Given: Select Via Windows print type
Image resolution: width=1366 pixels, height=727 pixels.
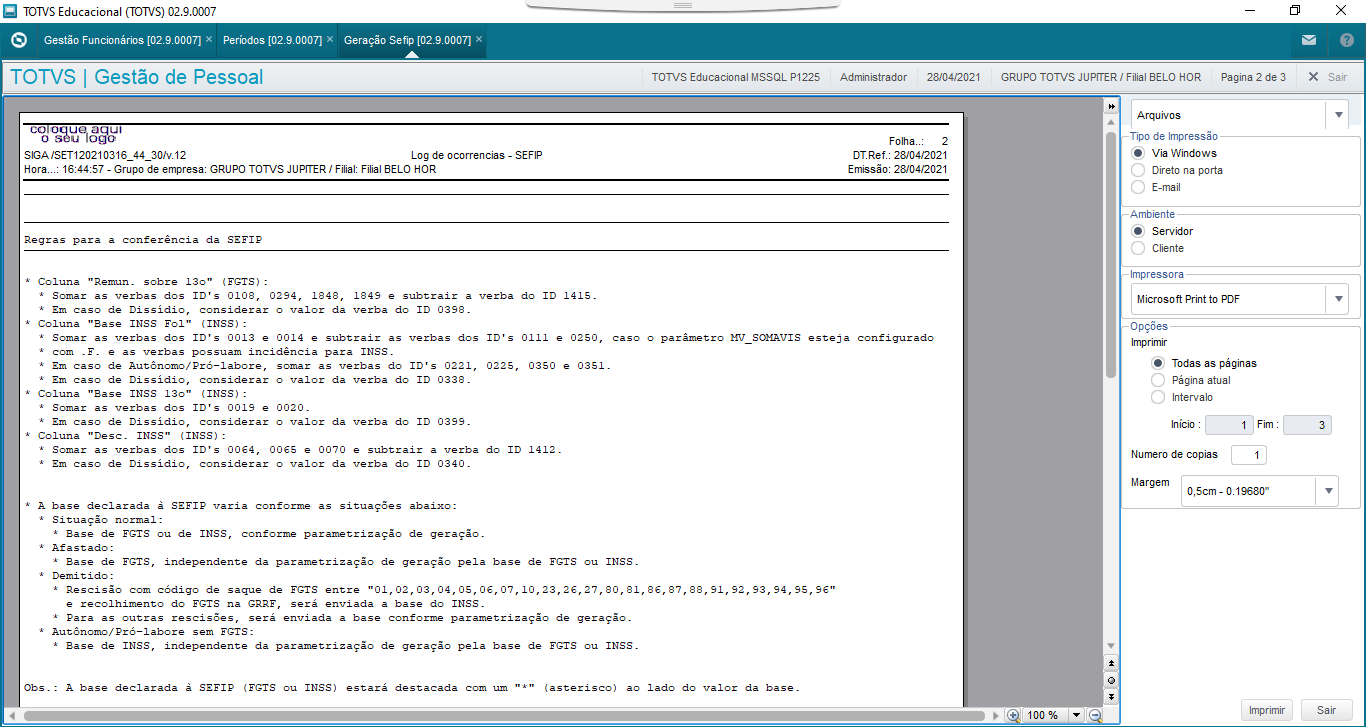Looking at the screenshot, I should click(x=1137, y=153).
